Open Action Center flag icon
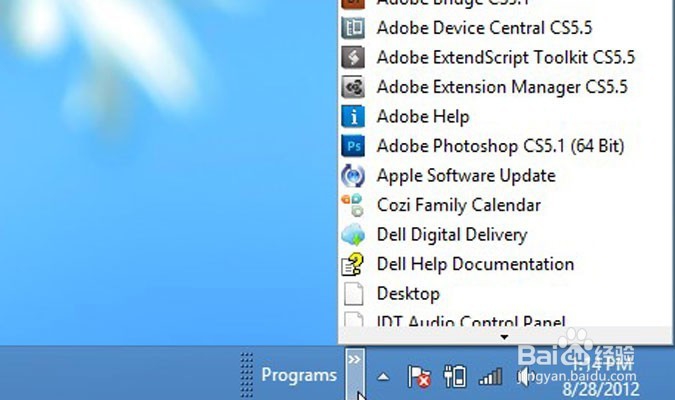Viewport: 675px width, 400px height. [x=419, y=376]
